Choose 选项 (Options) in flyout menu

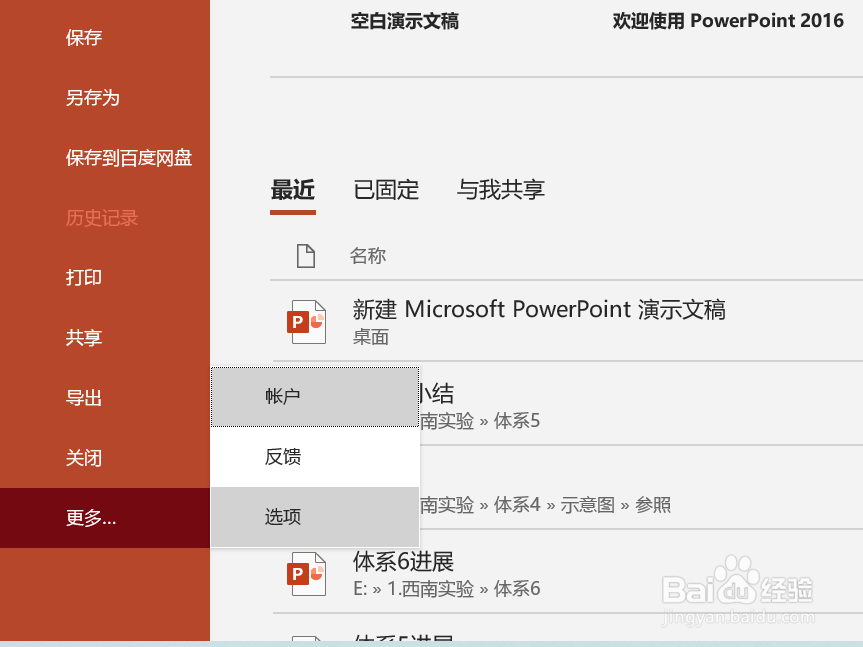coord(315,517)
